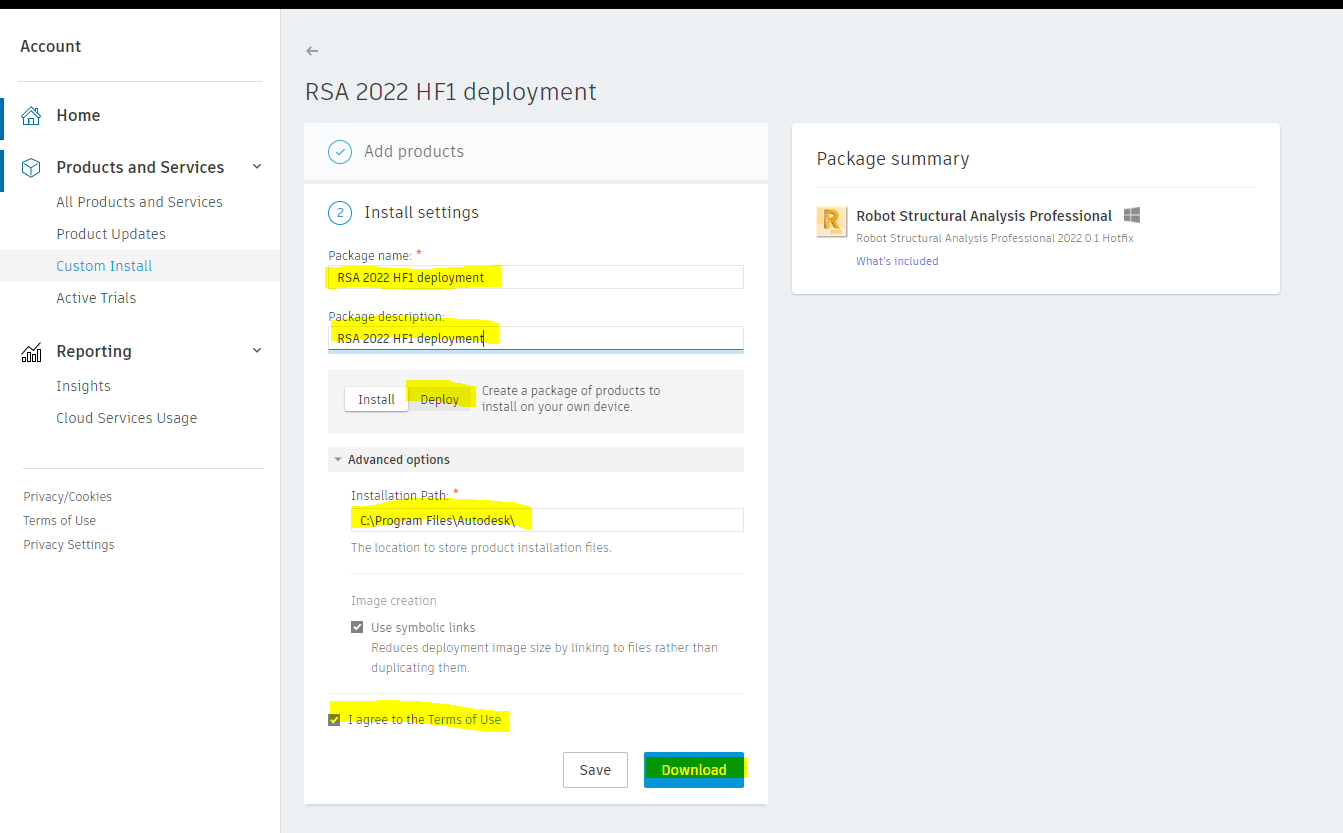Click the Home icon in the sidebar
The image size is (1343, 833).
point(31,115)
